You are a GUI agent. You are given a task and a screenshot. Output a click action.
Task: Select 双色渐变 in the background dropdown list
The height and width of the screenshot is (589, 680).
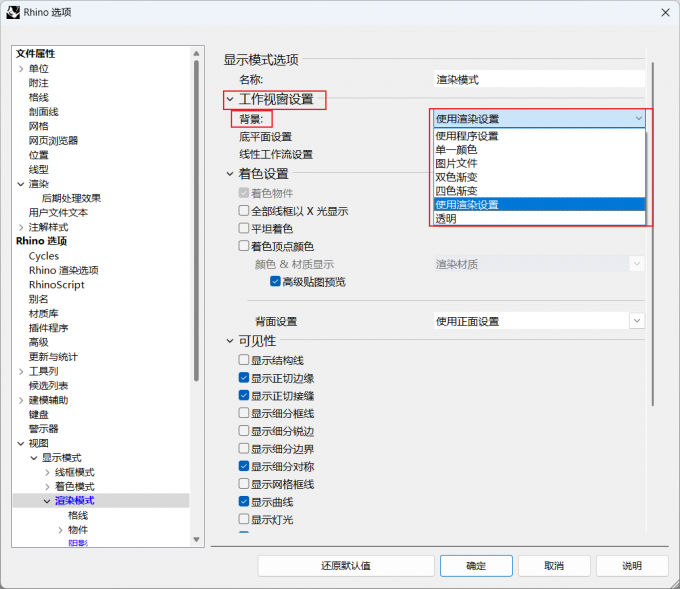[x=457, y=177]
